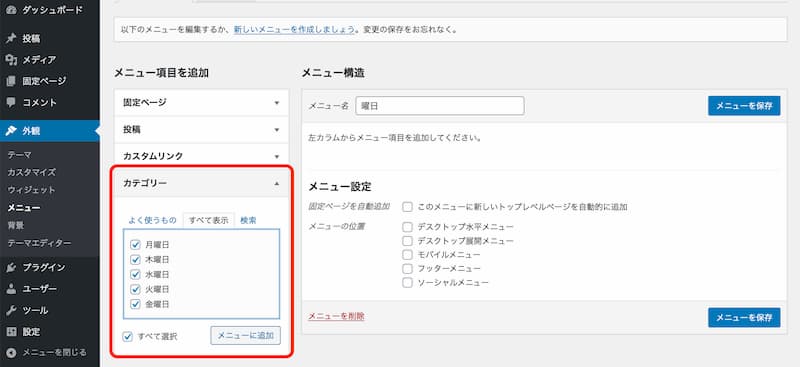Check the フッターメニュー location

point(407,268)
